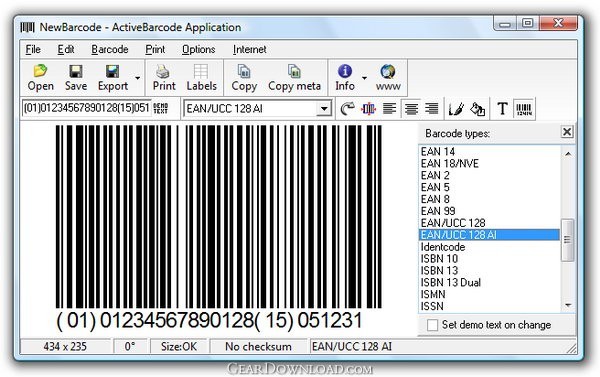Enable Set demo text on change
600x377 pixels.
(432, 325)
